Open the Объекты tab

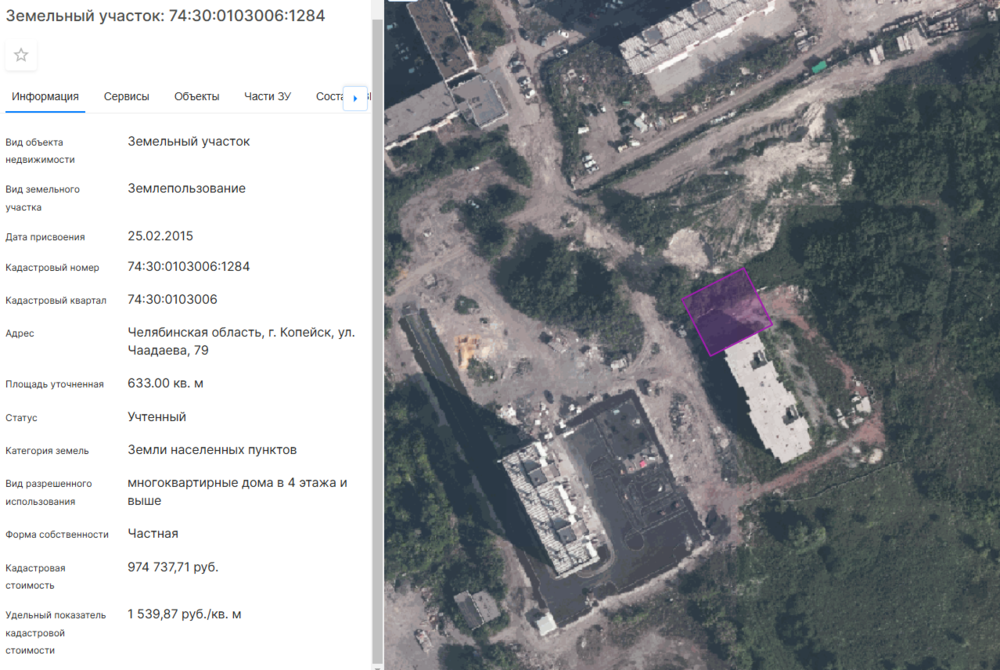[x=196, y=97]
